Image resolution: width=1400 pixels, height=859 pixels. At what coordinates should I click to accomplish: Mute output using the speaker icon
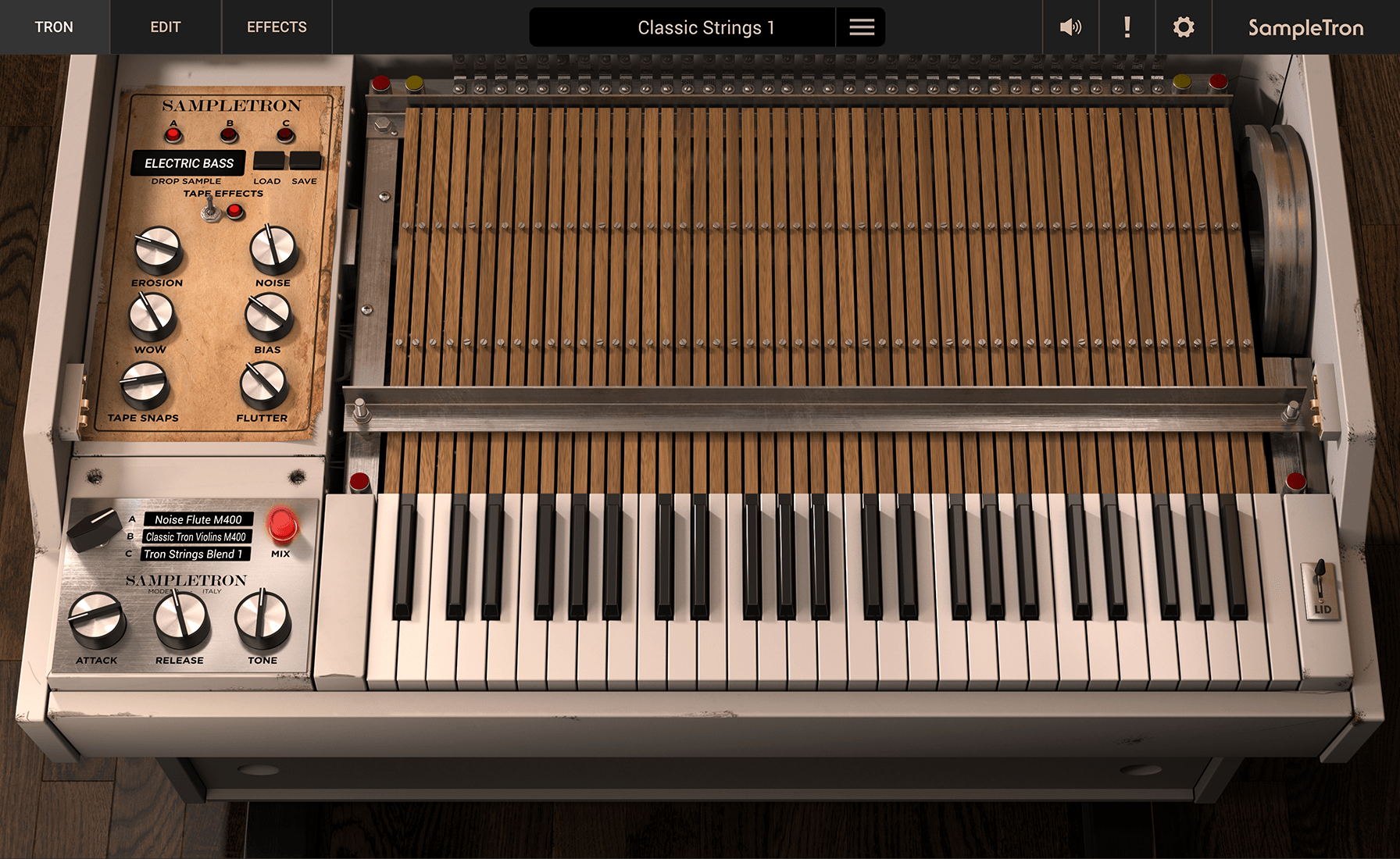click(1071, 27)
